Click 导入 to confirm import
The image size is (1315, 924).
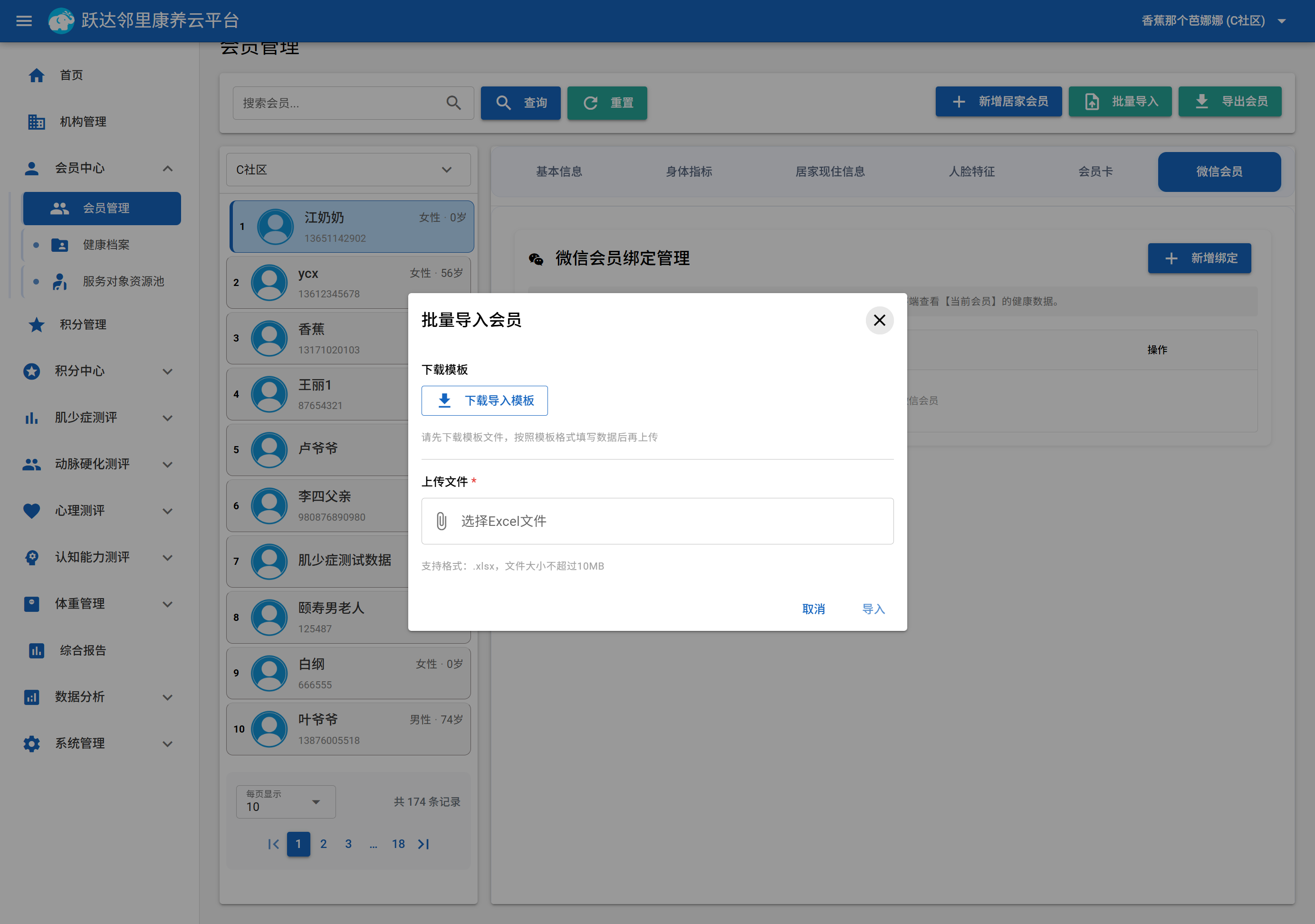873,609
